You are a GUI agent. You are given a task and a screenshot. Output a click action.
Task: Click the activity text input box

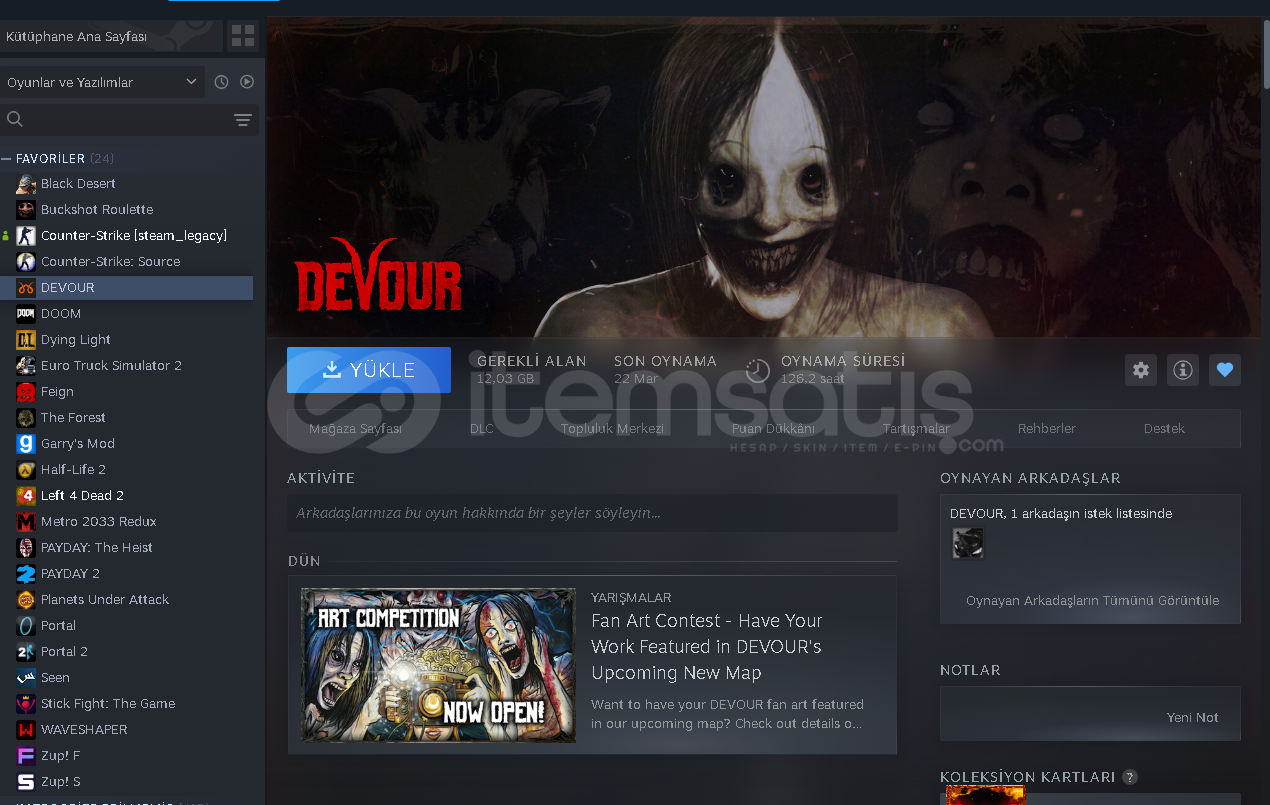[x=592, y=513]
